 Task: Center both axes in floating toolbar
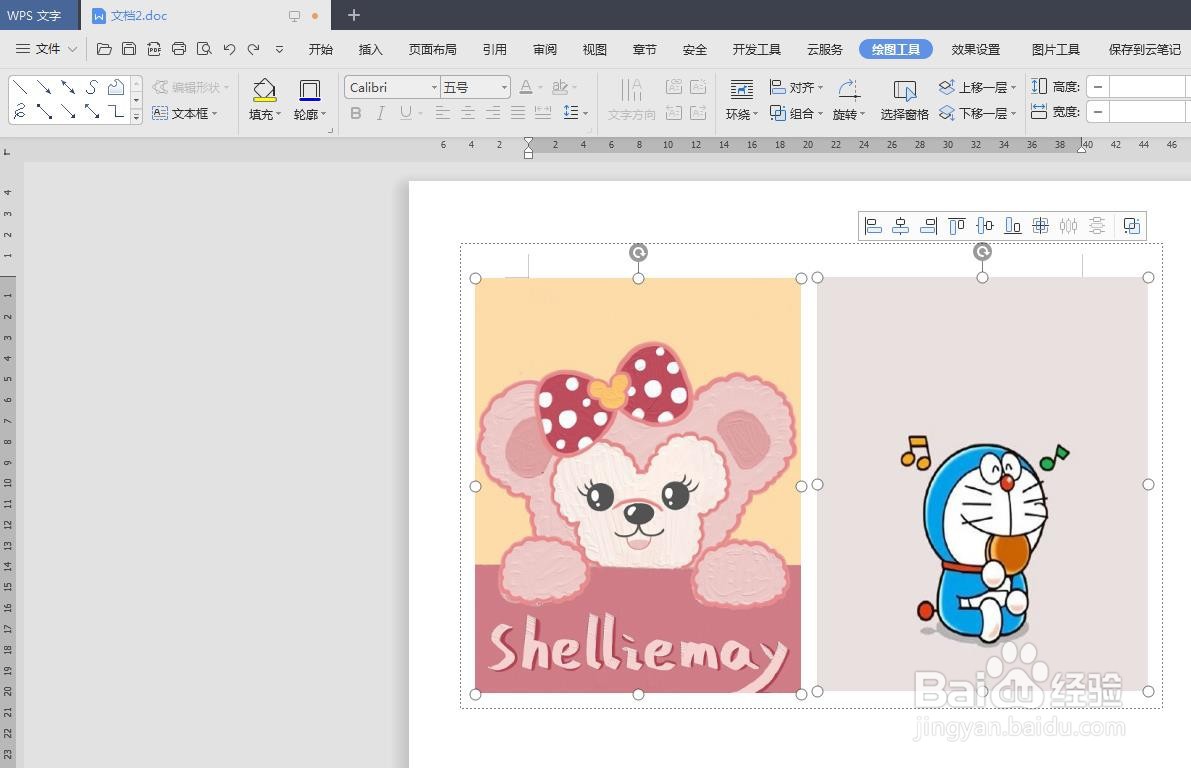click(1041, 226)
